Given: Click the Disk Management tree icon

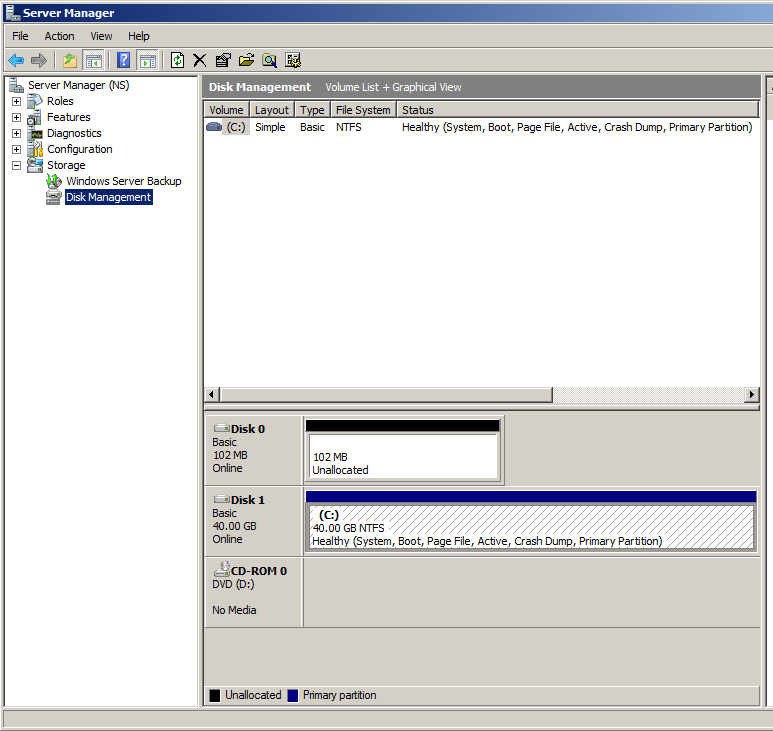Looking at the screenshot, I should coord(54,197).
